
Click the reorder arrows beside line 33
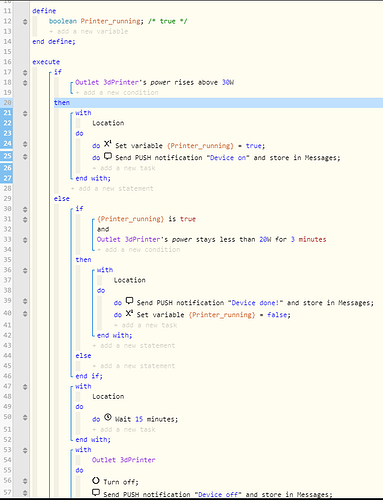click(x=25, y=240)
